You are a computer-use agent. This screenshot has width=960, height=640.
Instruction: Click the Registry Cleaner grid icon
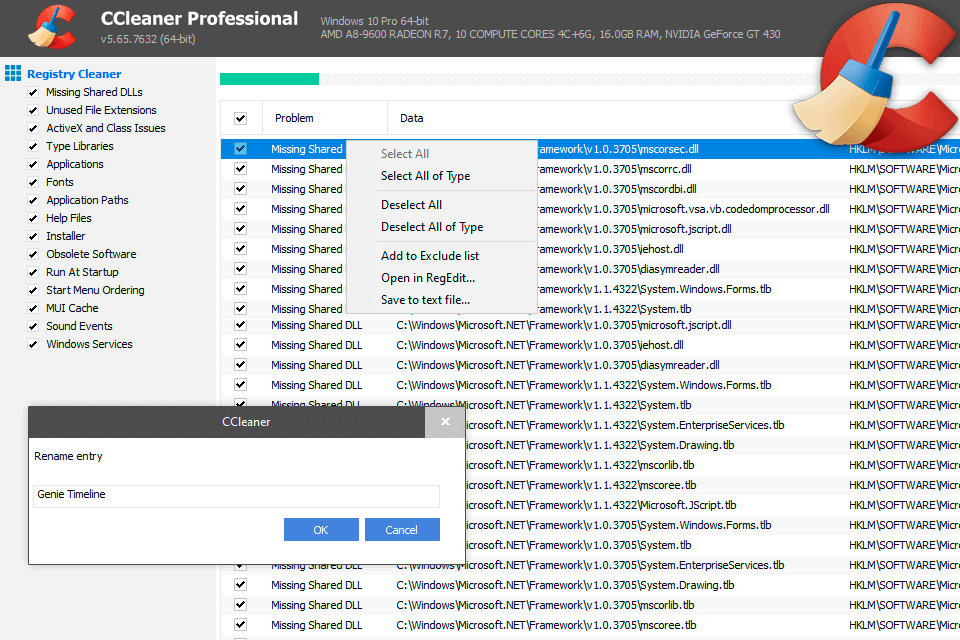click(13, 73)
